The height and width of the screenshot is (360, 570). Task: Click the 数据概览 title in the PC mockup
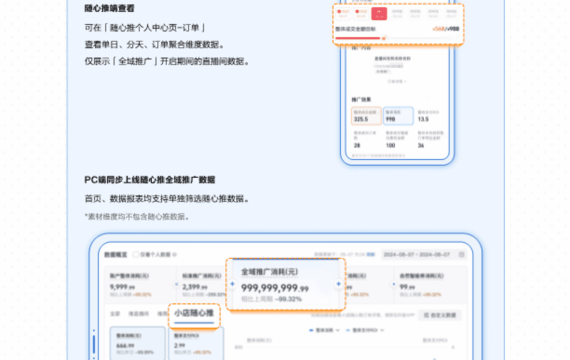pos(116,255)
